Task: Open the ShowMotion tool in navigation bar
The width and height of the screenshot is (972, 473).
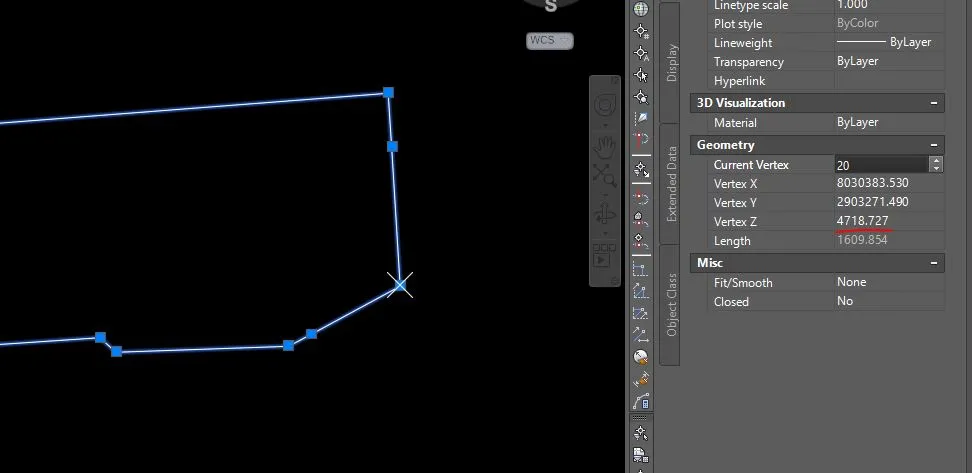Action: pos(603,256)
